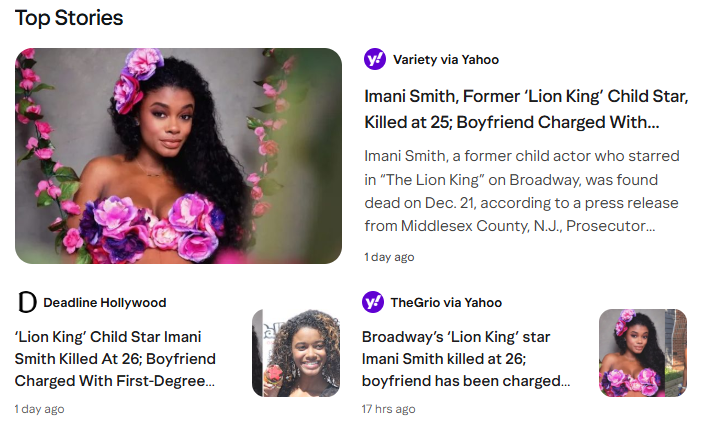Click the Variety article summary paragraph
The height and width of the screenshot is (421, 717).
pos(522,191)
